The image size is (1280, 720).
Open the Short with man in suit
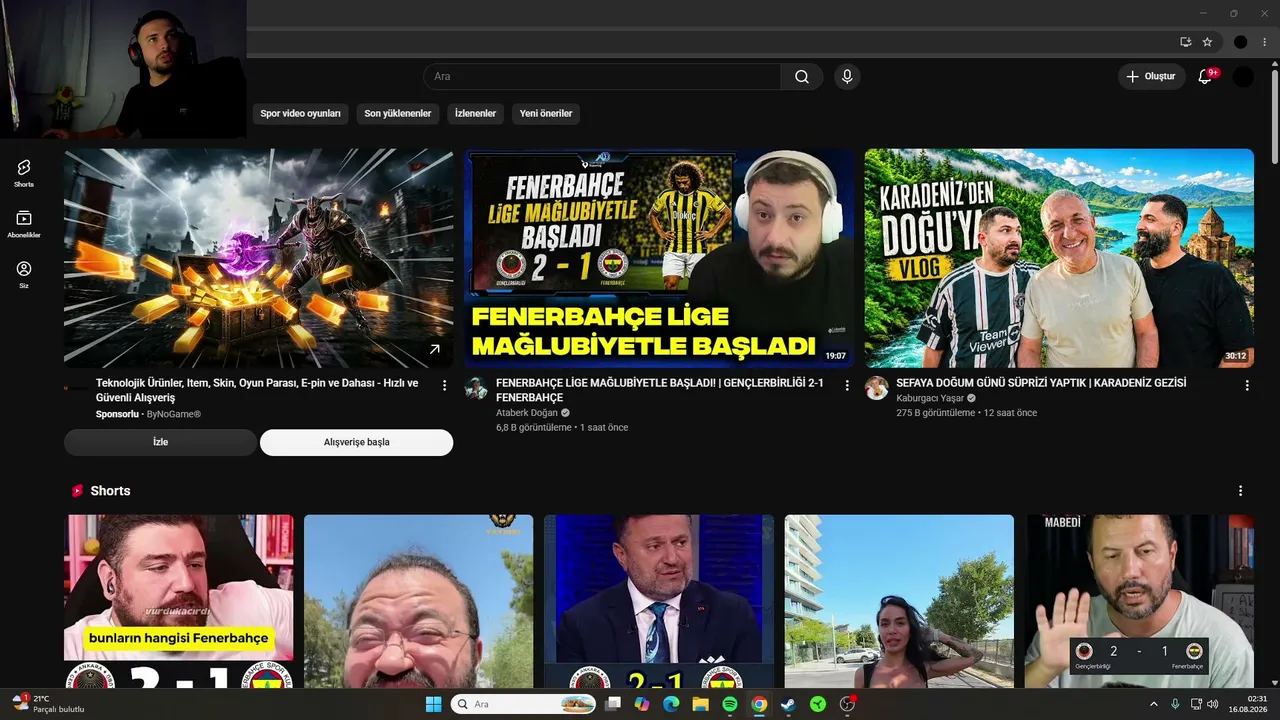(x=659, y=601)
